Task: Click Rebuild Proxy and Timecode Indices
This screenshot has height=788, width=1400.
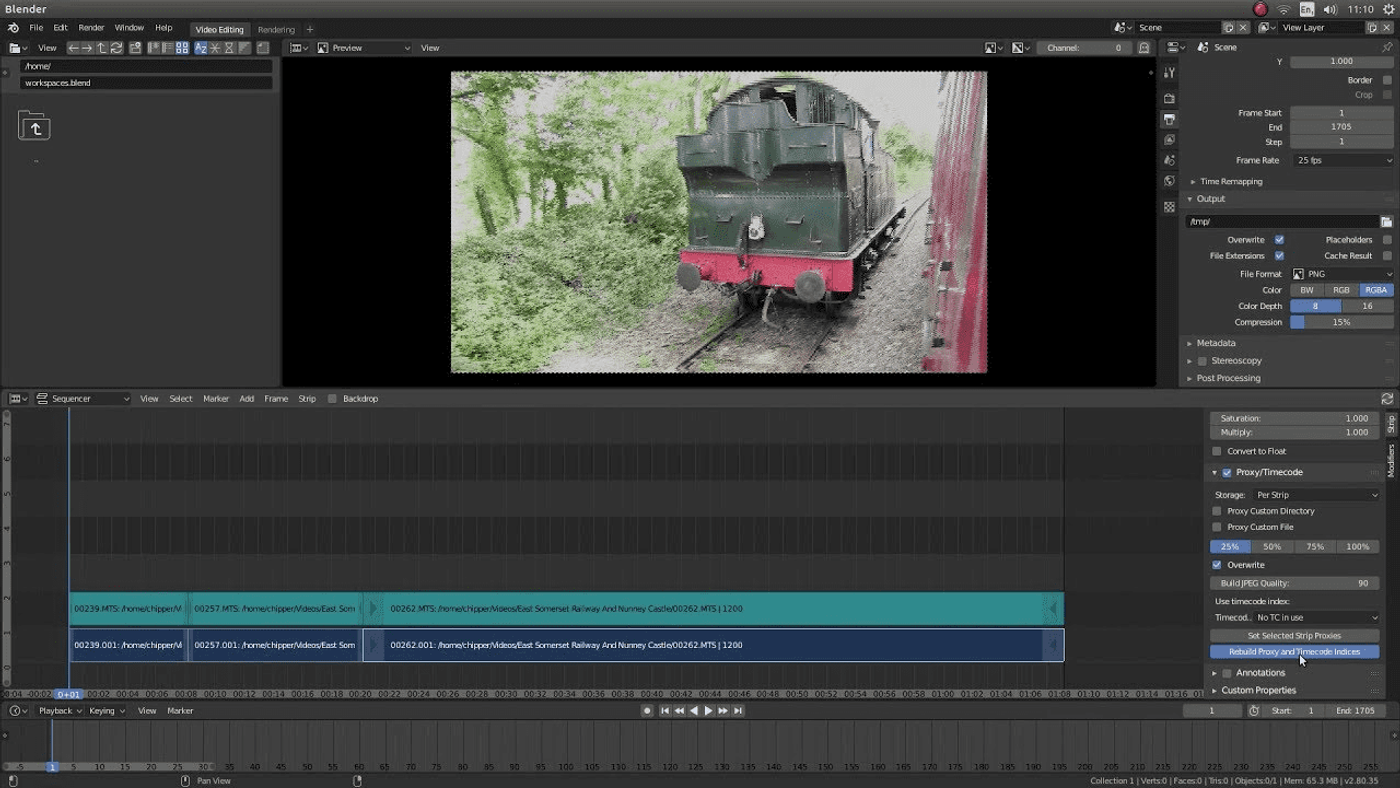Action: [x=1294, y=651]
